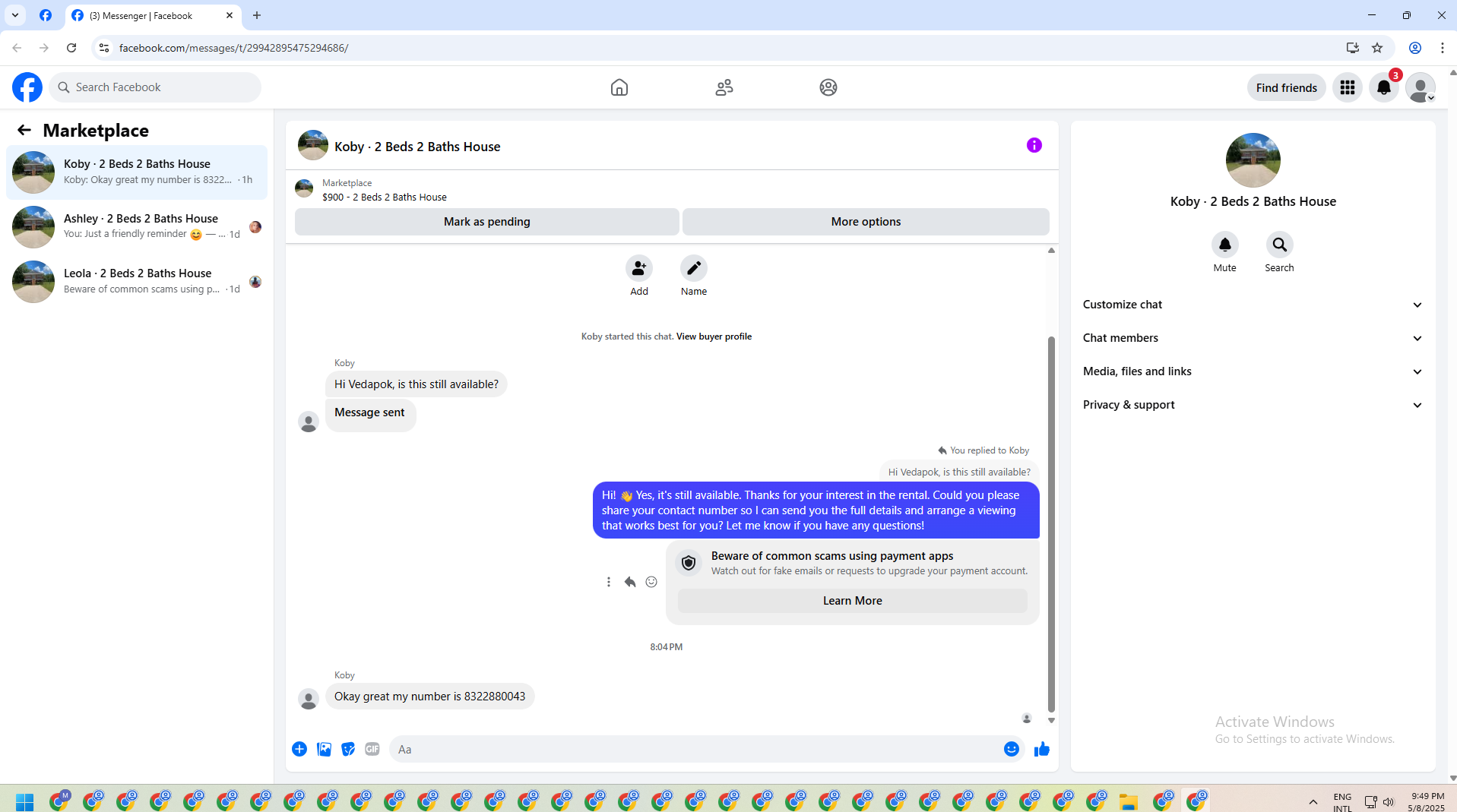The height and width of the screenshot is (812, 1457).
Task: Open more options dots beside message
Action: (609, 582)
